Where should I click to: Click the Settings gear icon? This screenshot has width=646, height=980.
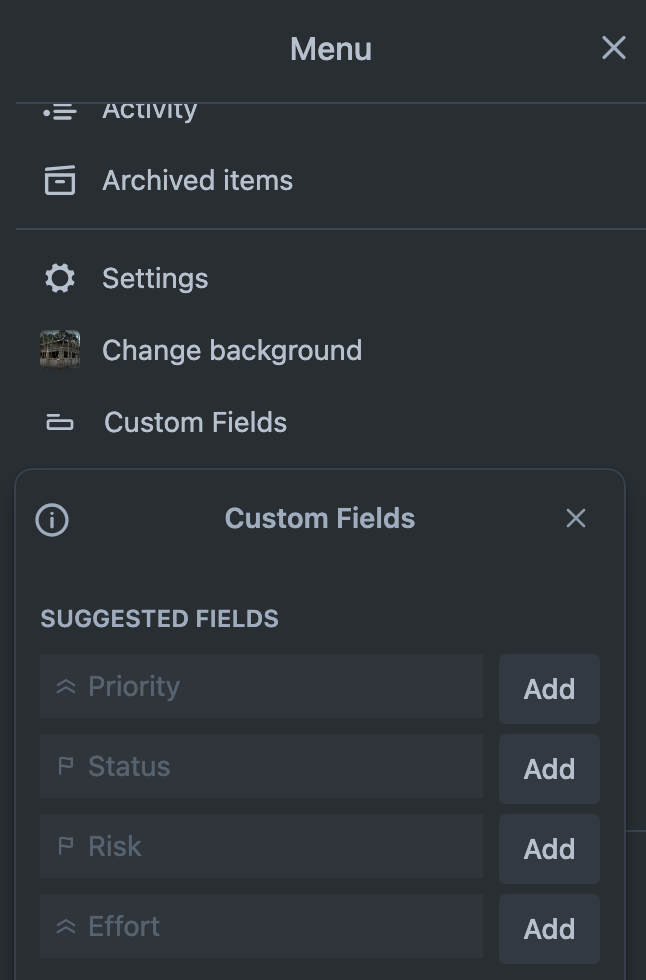(x=60, y=278)
